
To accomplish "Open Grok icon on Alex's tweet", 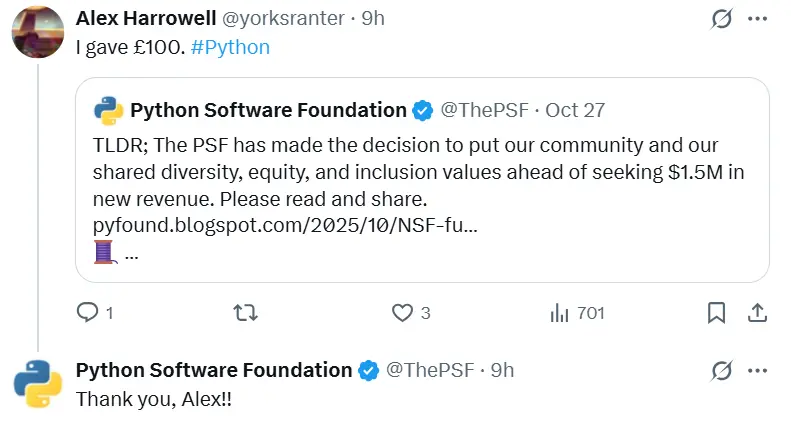I will click(x=720, y=18).
